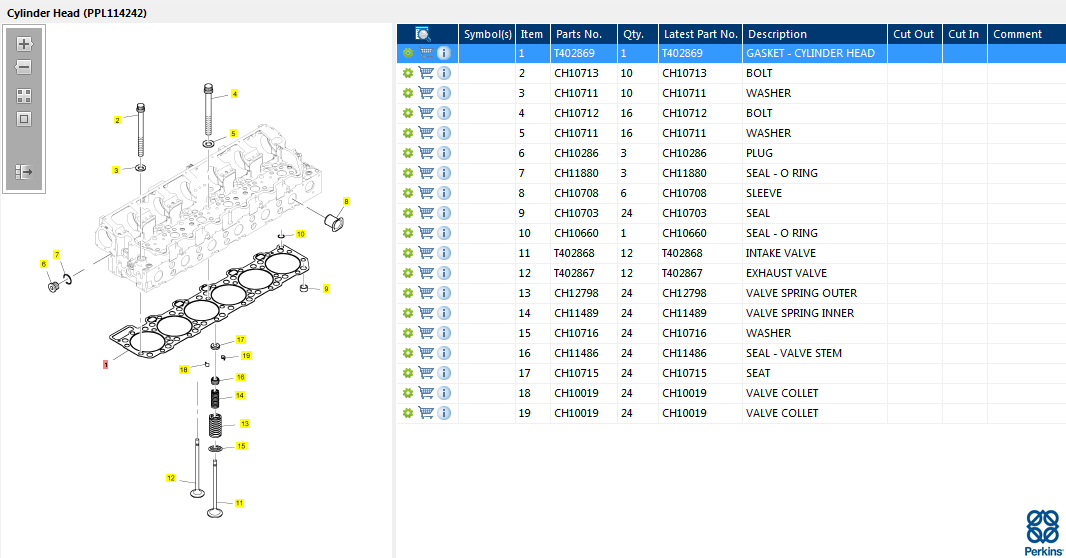This screenshot has height=558, width=1066.
Task: Add CH10286 PLUG to cart
Action: (x=426, y=153)
